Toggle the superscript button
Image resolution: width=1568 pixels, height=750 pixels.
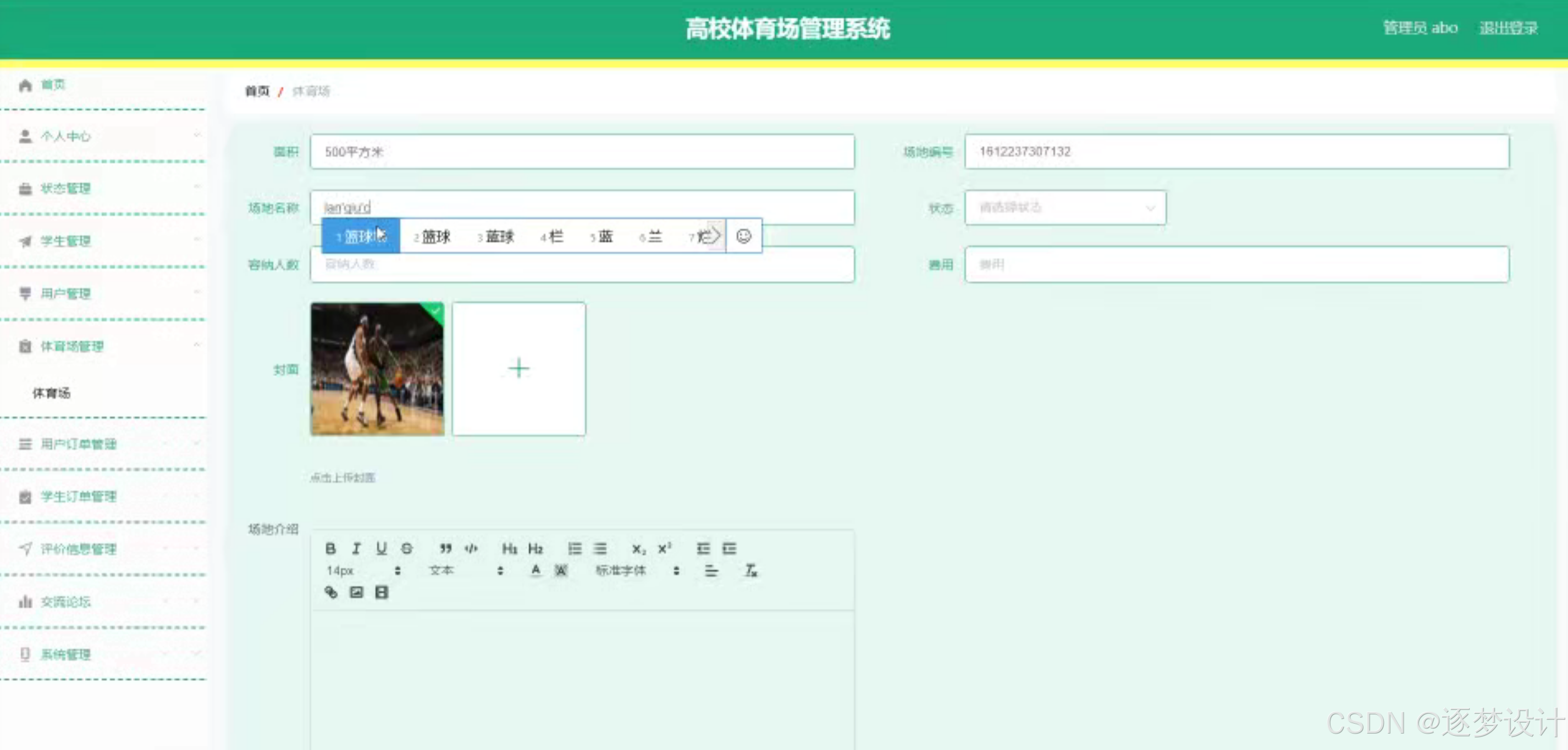click(665, 548)
